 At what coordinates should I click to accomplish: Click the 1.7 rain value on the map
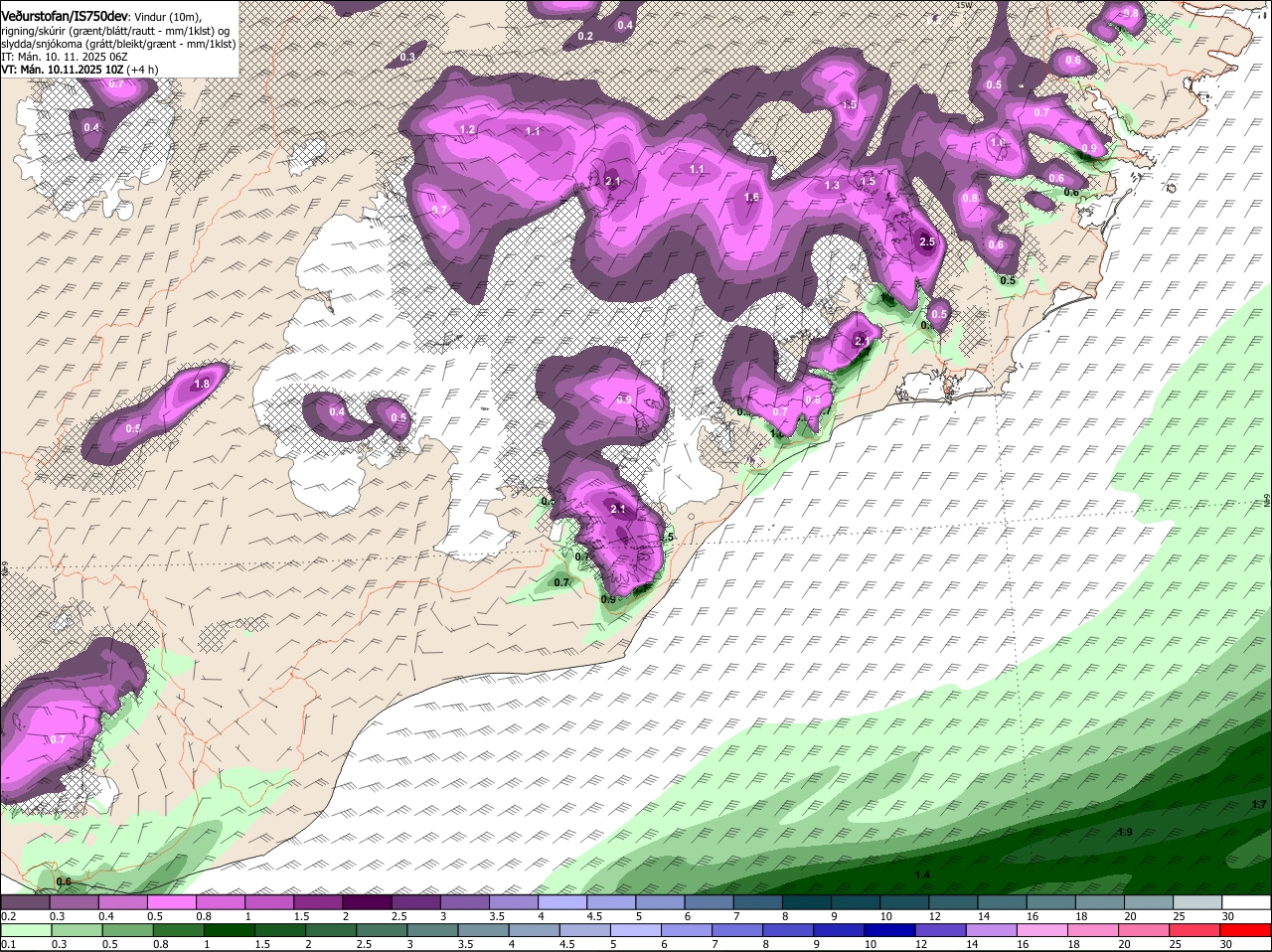[x=1259, y=804]
